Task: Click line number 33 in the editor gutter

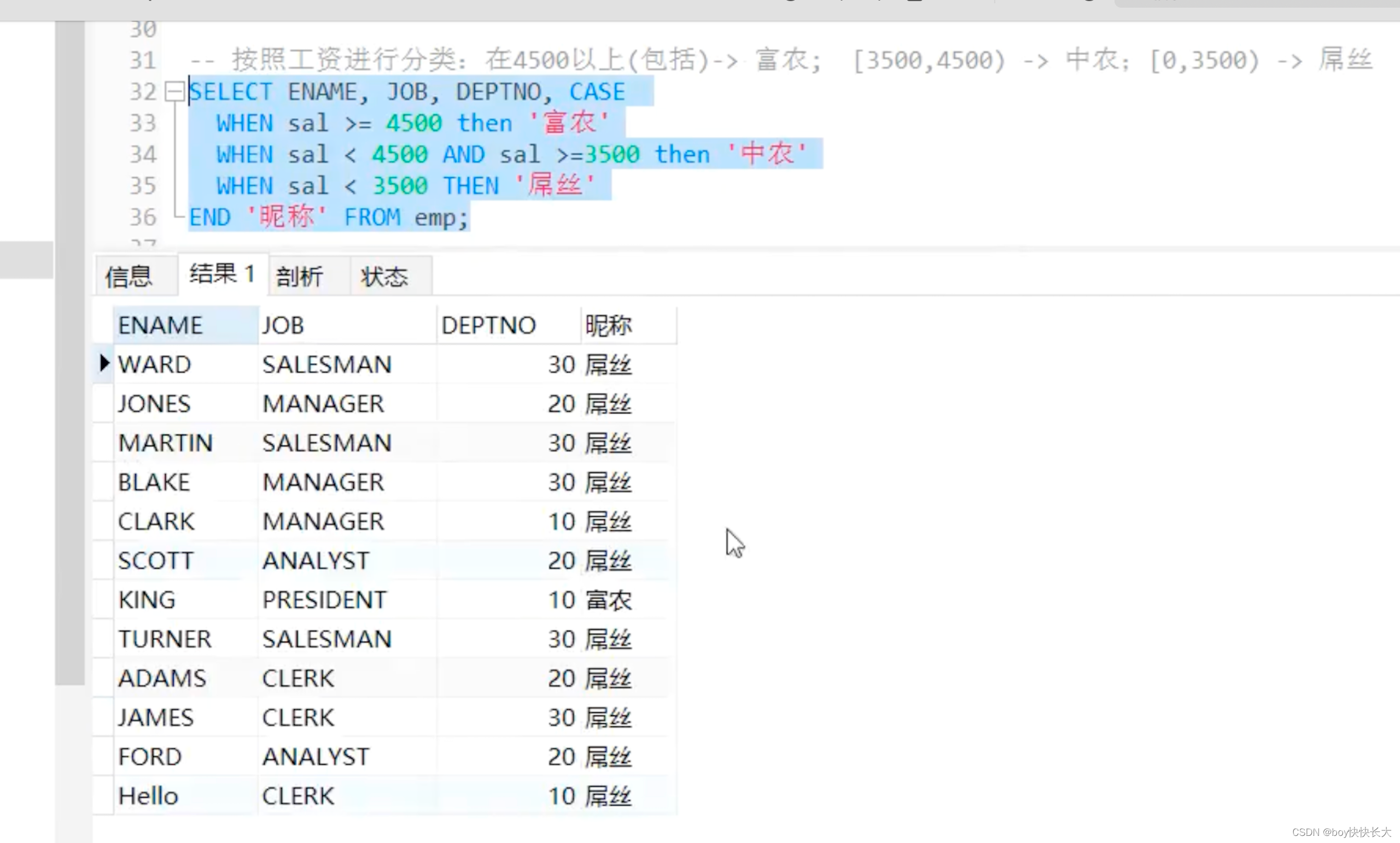Action: [x=142, y=123]
